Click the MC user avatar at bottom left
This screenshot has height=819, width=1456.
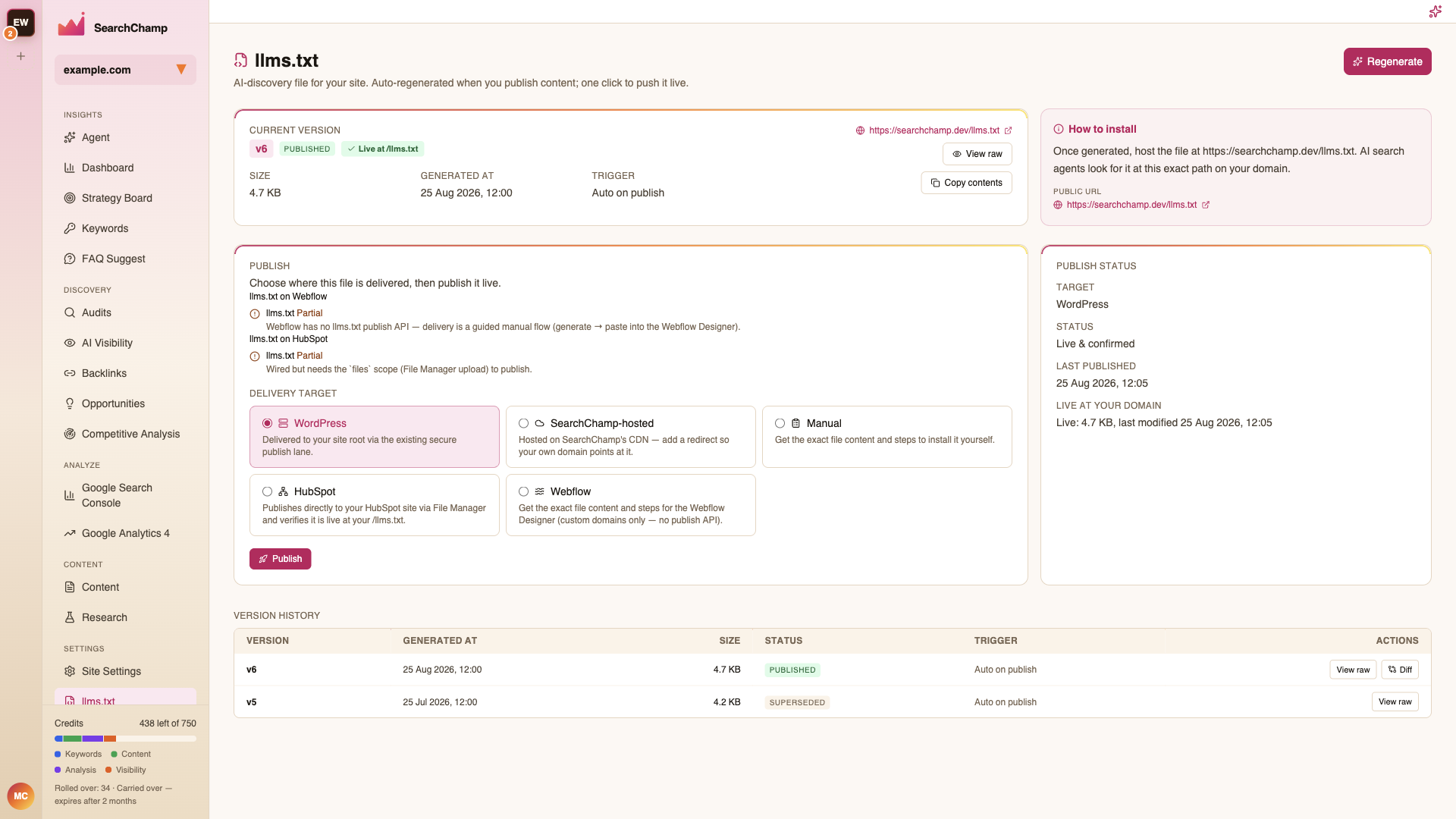pyautogui.click(x=20, y=796)
